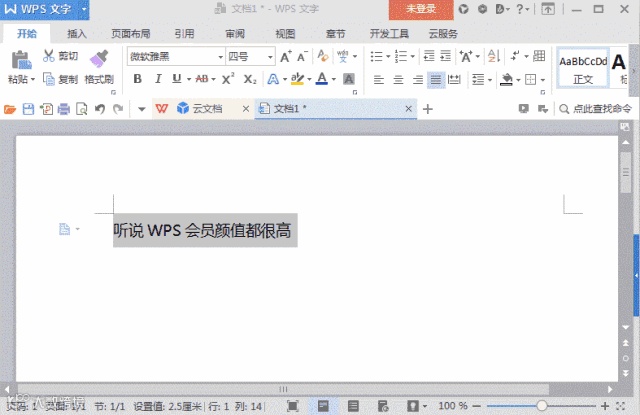Viewport: 640px width, 415px height.
Task: Click the Sort A-Z icon
Action: point(494,56)
